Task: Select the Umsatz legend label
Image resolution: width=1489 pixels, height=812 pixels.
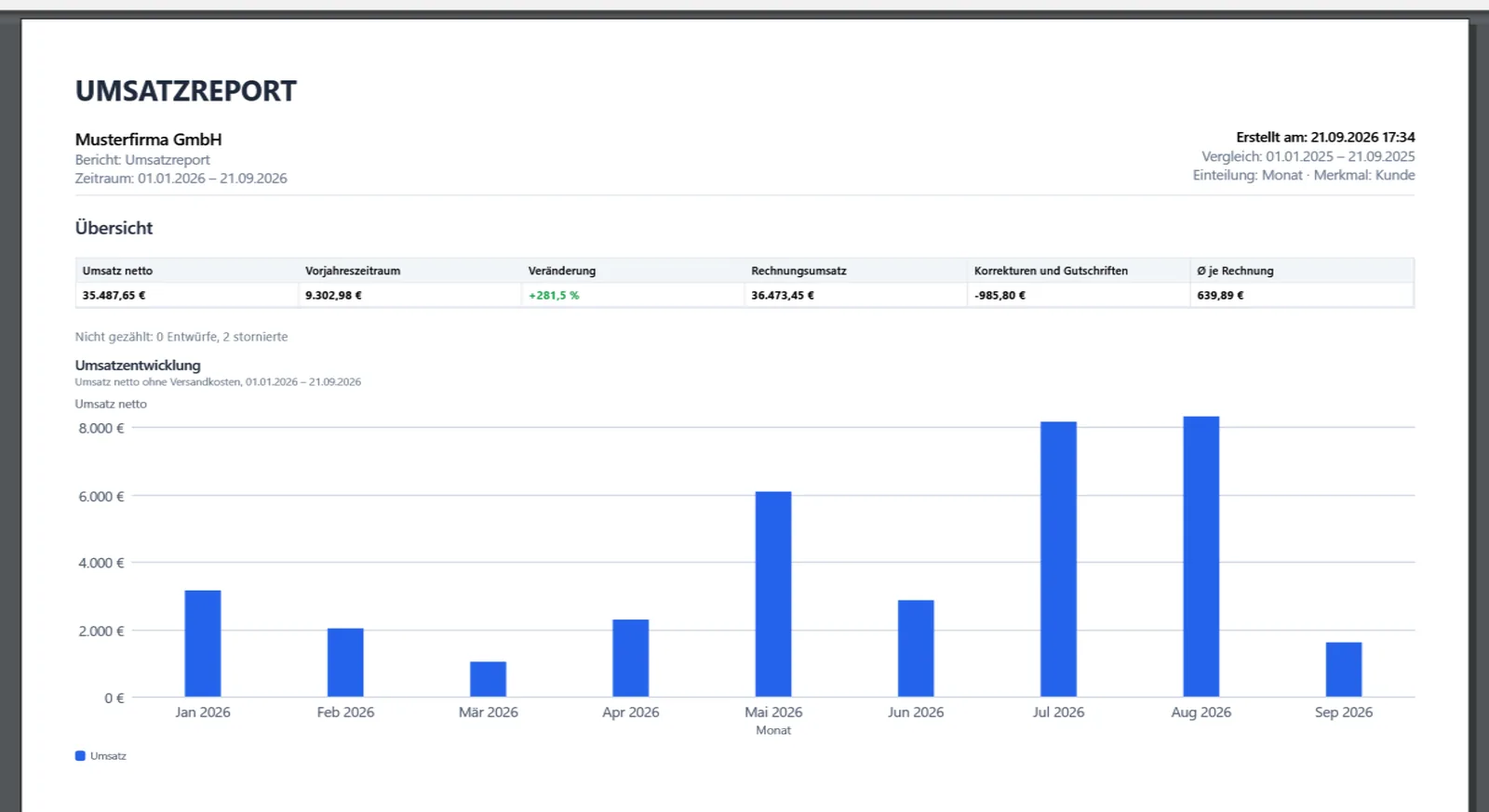Action: (x=108, y=756)
